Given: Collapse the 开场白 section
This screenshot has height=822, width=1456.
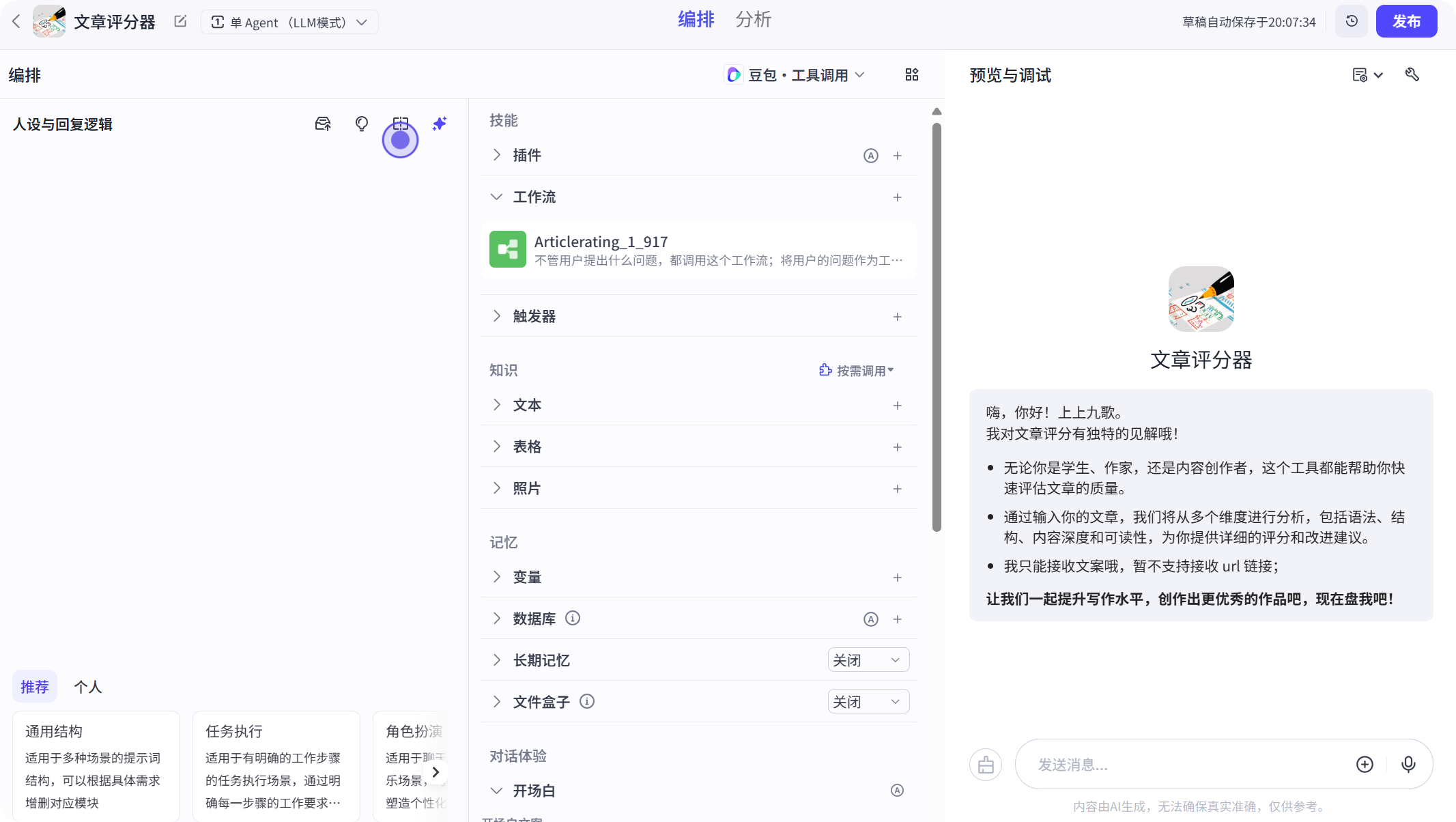Looking at the screenshot, I should [497, 791].
